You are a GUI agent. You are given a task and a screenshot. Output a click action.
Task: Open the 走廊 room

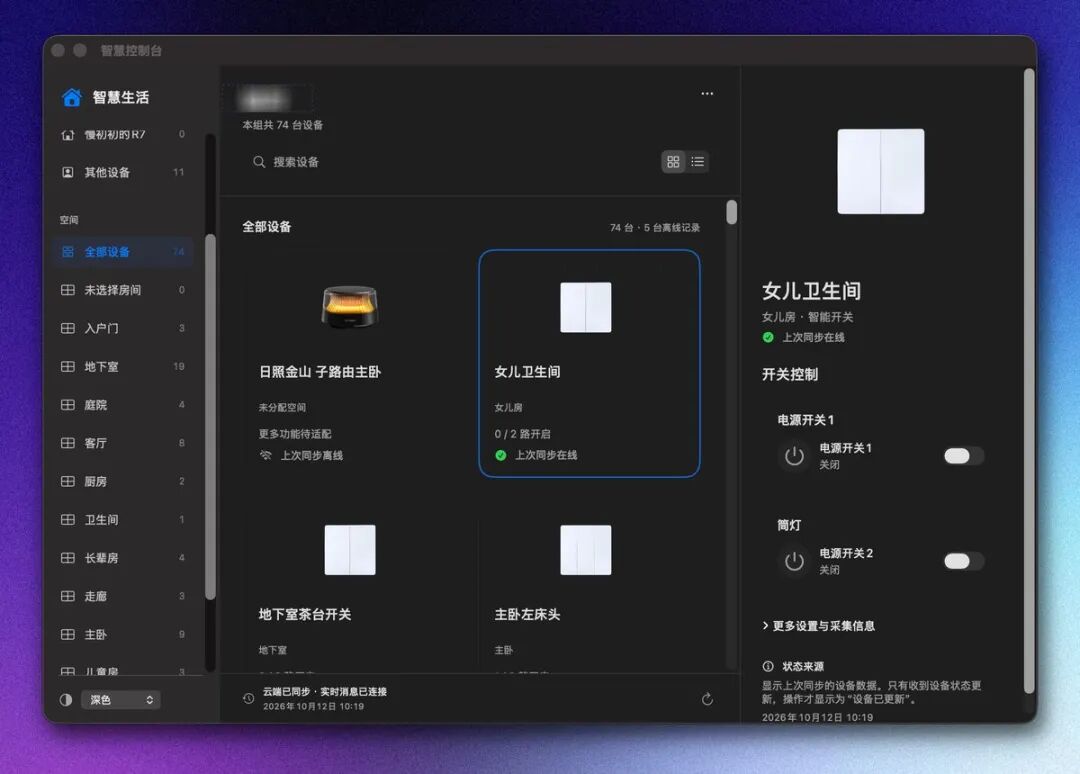[124, 596]
